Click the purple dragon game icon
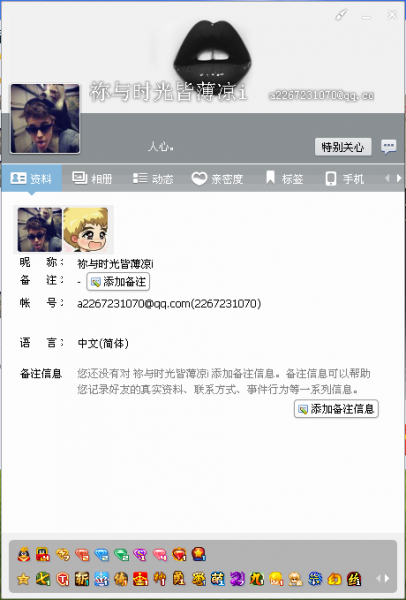Screen dimensions: 406x600 pyautogui.click(x=237, y=579)
